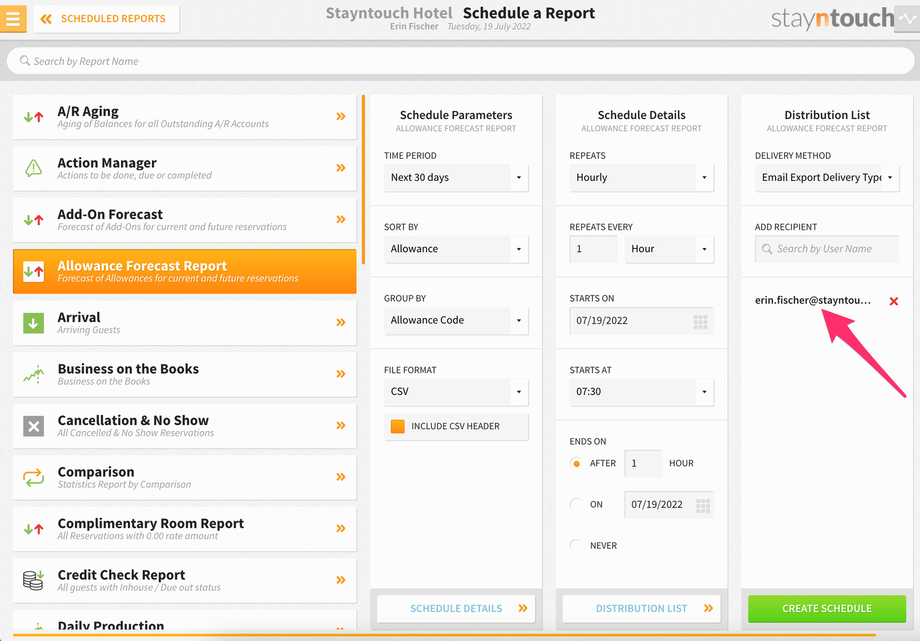920x641 pixels.
Task: Open the Time Period dropdown showing Next 30 days
Action: (456, 178)
